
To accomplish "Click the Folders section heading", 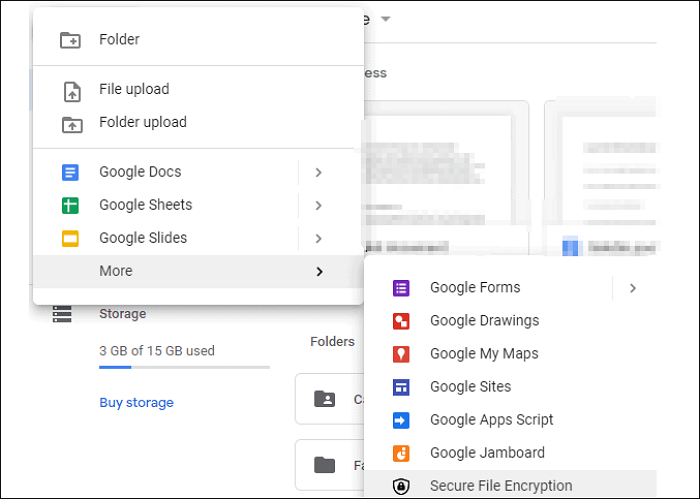I will [x=332, y=342].
